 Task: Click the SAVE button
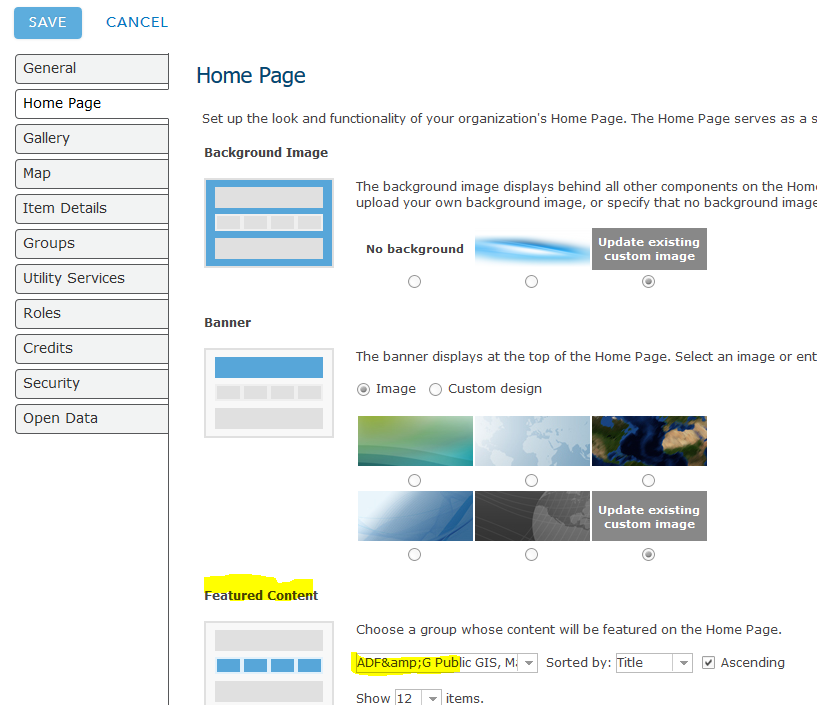47,22
